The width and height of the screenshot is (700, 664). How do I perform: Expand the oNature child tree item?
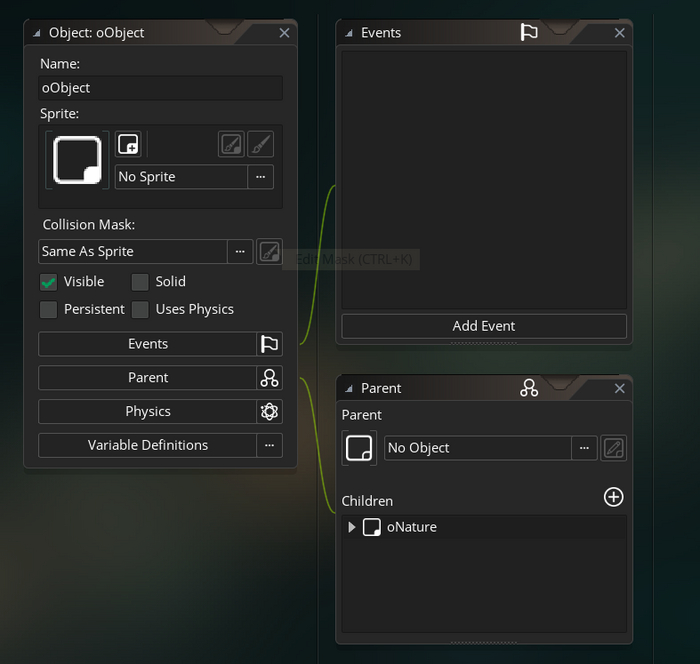click(351, 527)
